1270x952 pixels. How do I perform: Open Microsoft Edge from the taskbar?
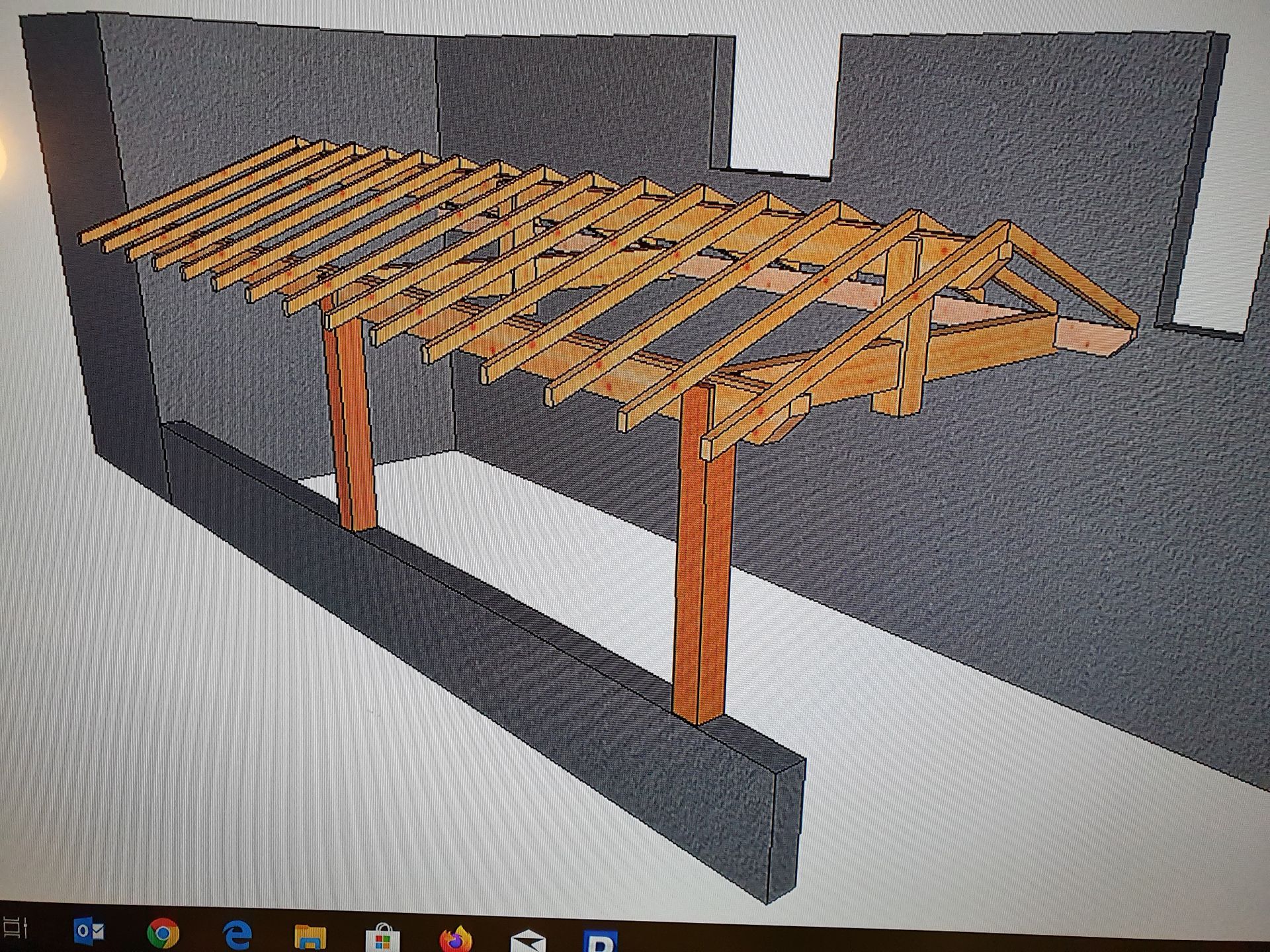click(237, 935)
